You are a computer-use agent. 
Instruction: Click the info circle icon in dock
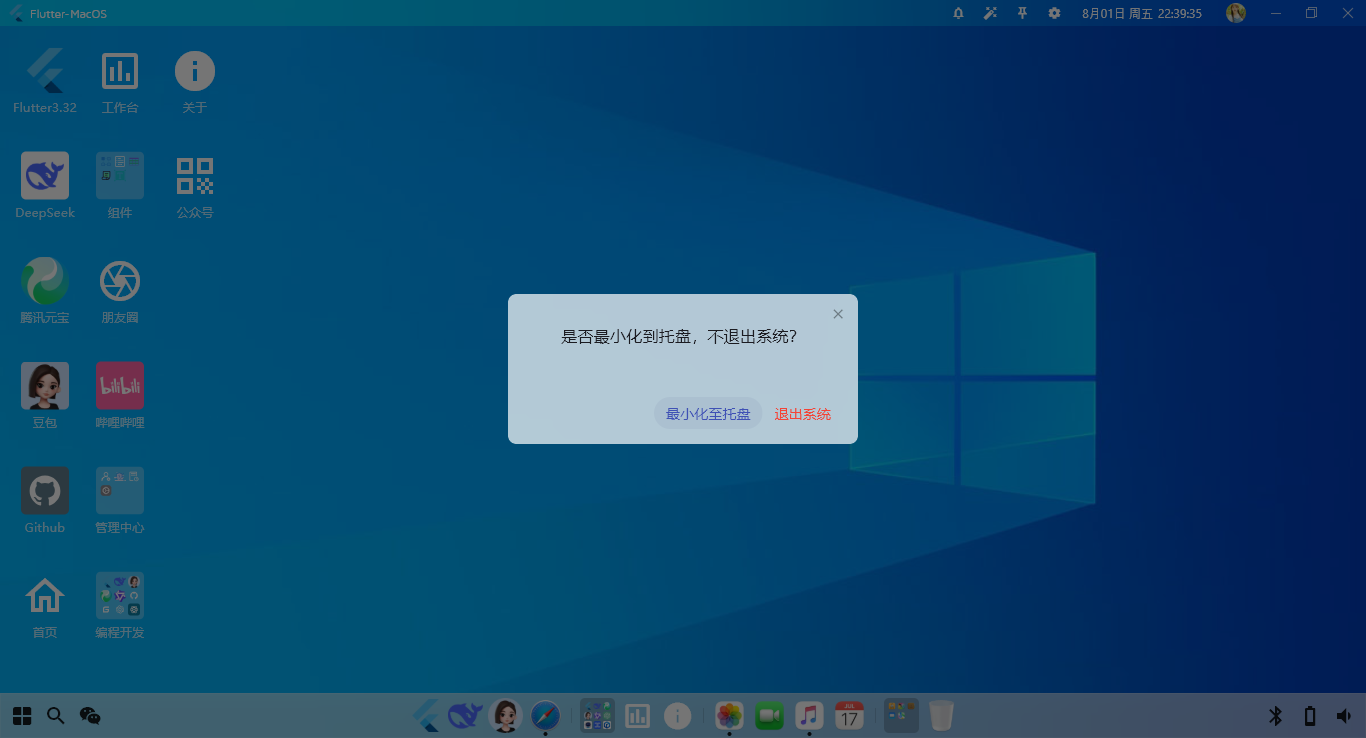(x=678, y=715)
